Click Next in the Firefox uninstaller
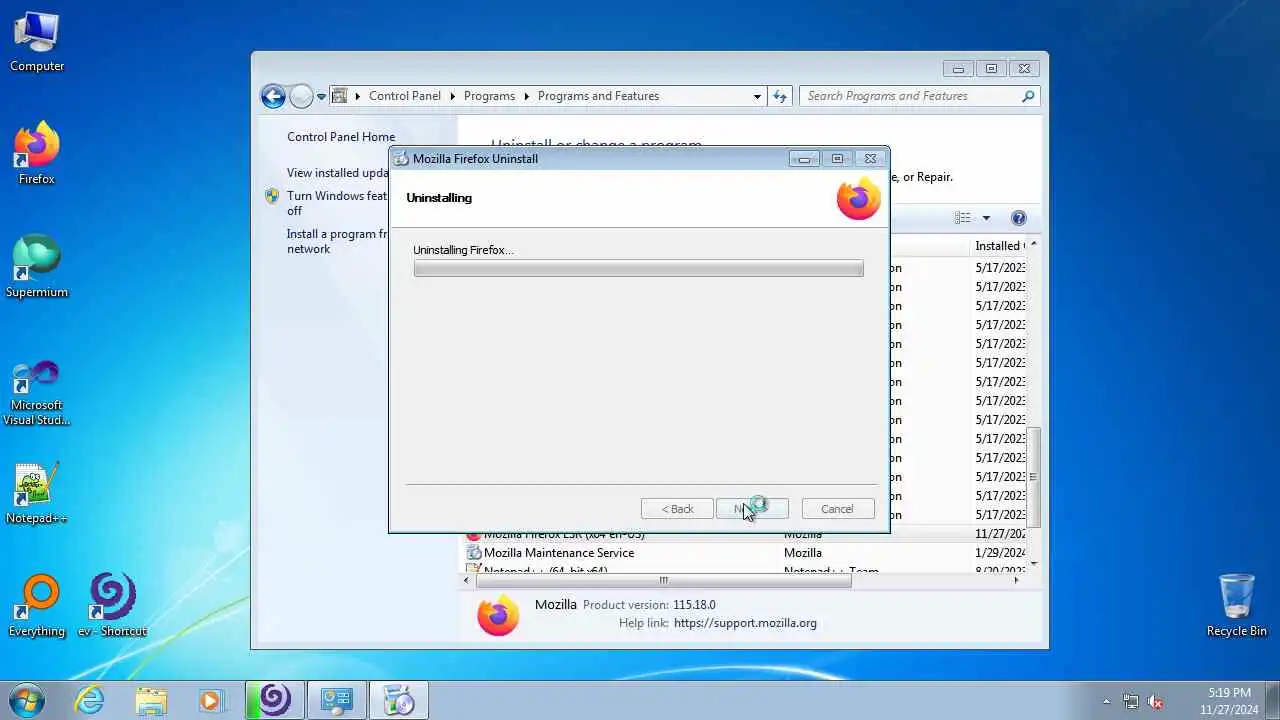This screenshot has height=720, width=1280. 752,509
